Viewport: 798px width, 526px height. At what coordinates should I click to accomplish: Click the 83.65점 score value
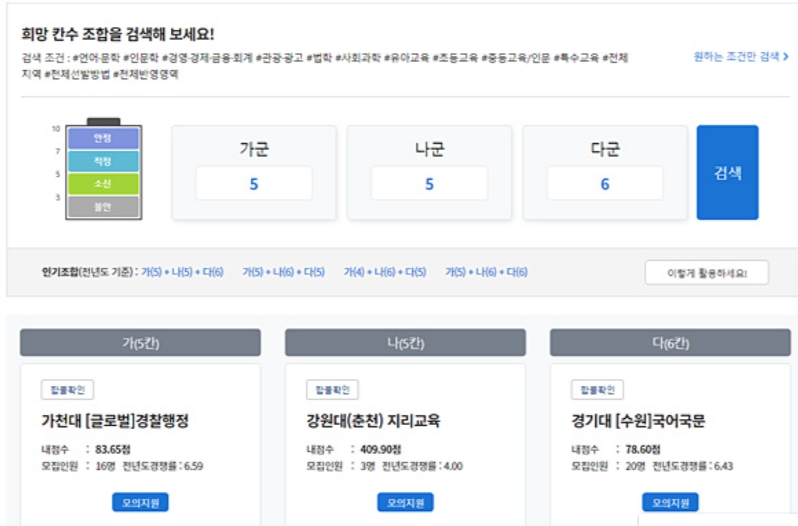coord(113,449)
